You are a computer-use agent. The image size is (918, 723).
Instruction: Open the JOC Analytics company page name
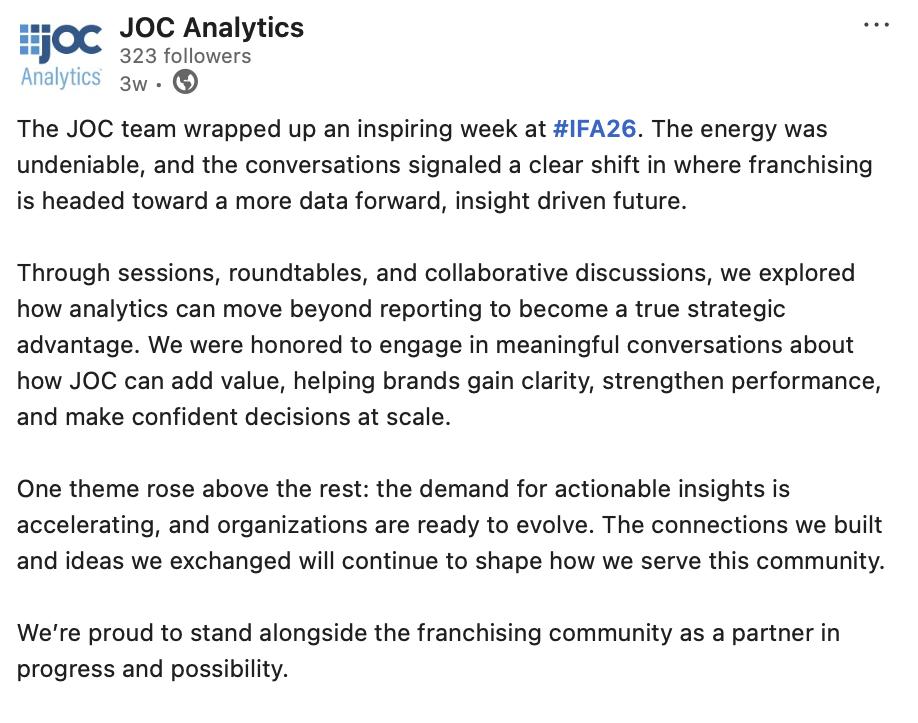212,28
